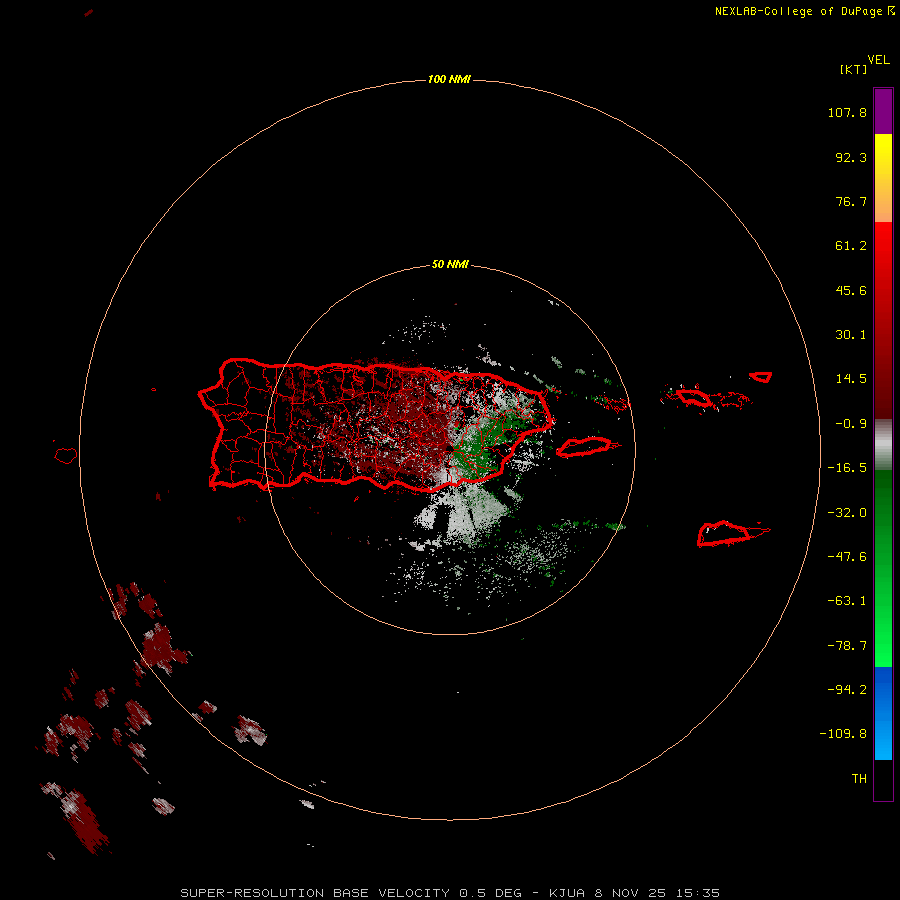The width and height of the screenshot is (900, 900).
Task: Click the Super-Resolution Base Velocity footer caption
Action: tap(450, 893)
